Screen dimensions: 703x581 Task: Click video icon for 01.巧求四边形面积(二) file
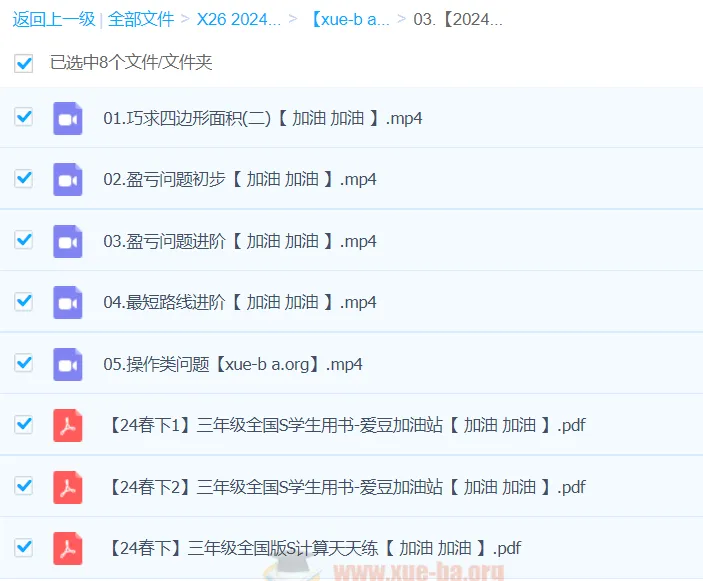tap(67, 118)
